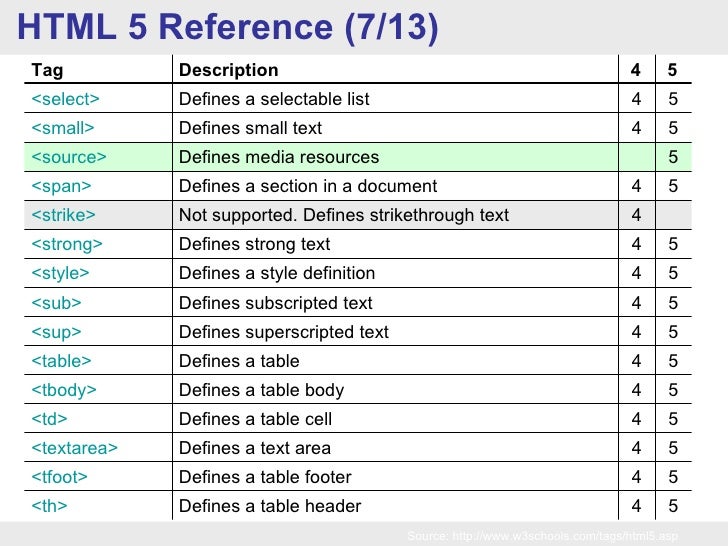Viewport: 728px width, 546px height.
Task: Open the <tfoot> tag link
Action: pyautogui.click(x=59, y=477)
